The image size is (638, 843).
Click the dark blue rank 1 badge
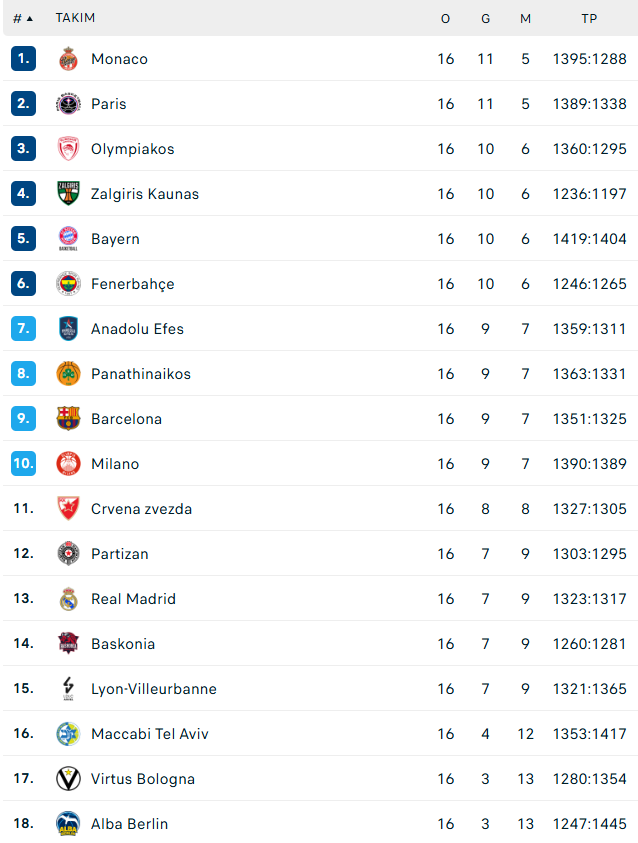coord(24,59)
